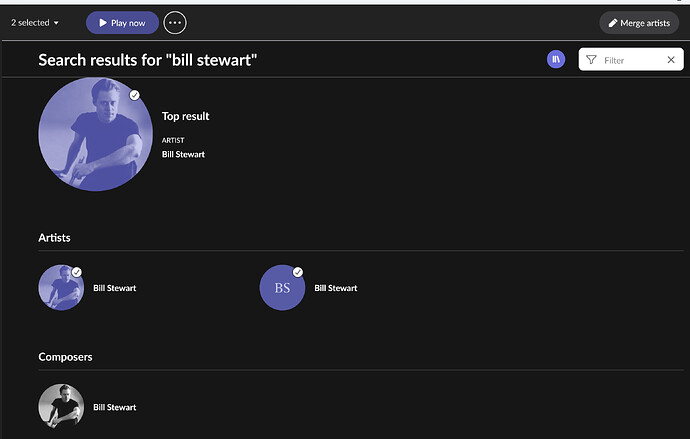Uncheck the checkmark on the Top result photo

coord(135,95)
